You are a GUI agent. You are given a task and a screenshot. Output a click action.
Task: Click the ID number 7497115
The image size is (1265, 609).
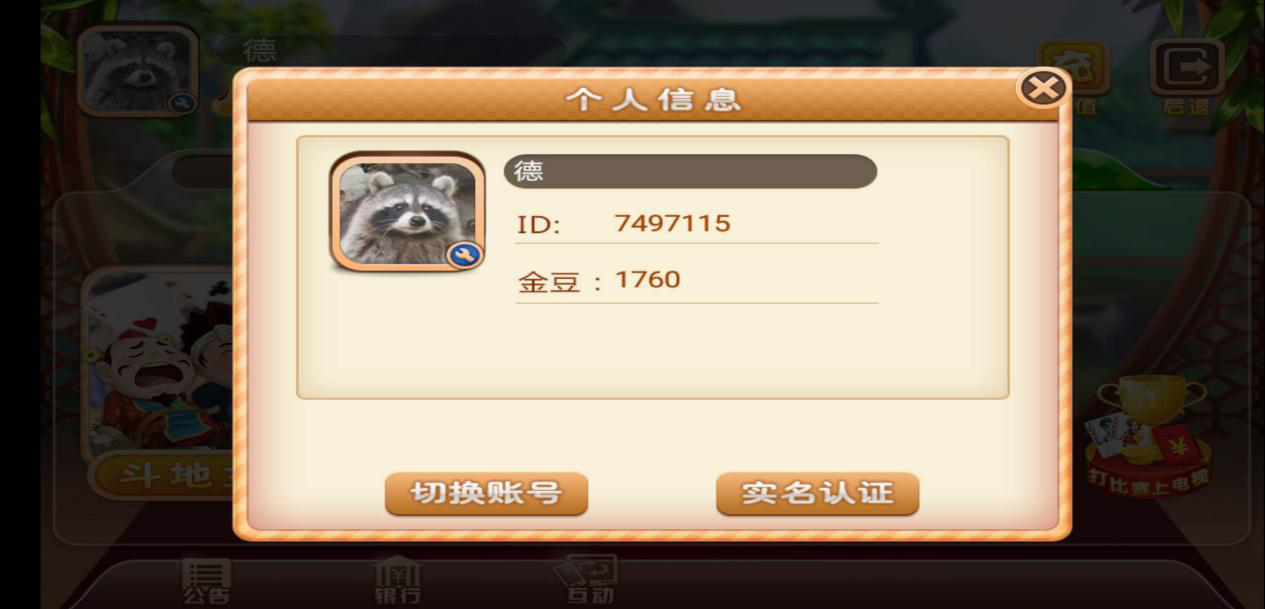pyautogui.click(x=672, y=223)
